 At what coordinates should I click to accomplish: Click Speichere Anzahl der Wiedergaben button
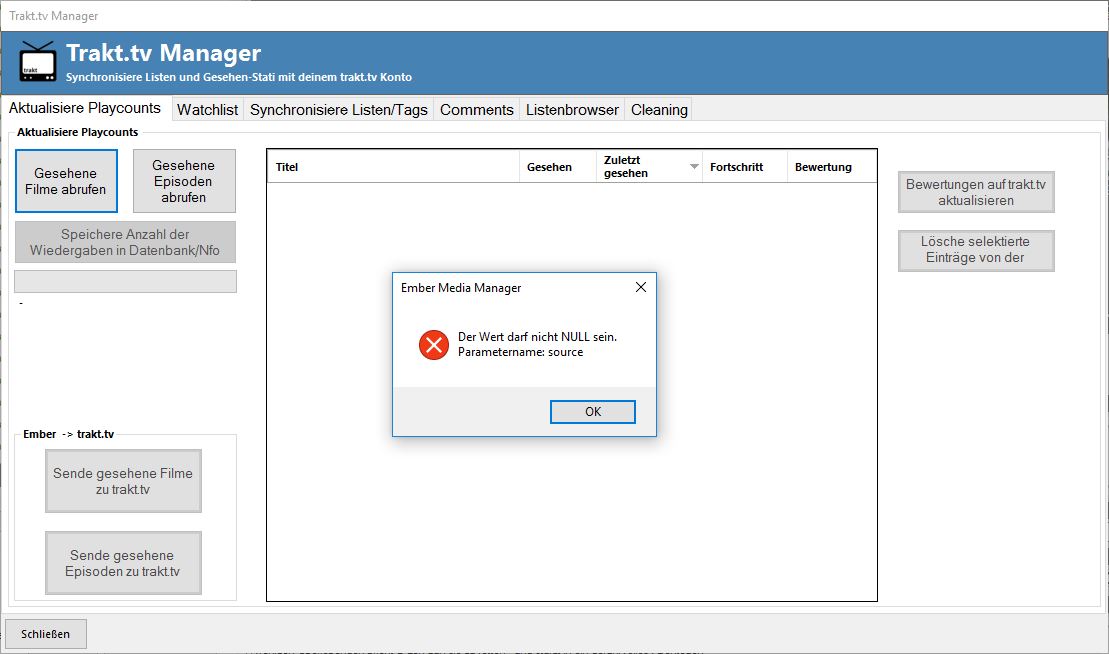[125, 242]
